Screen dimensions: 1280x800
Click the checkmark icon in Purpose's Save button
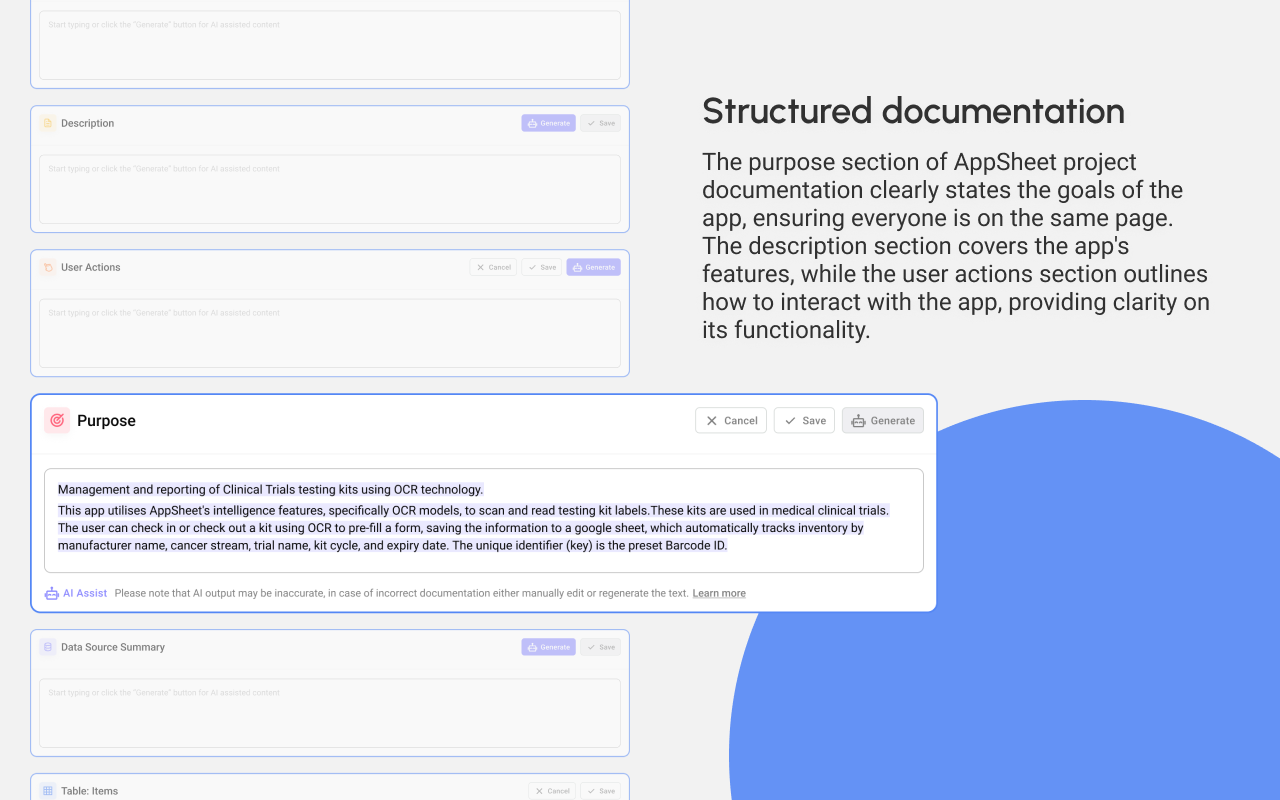(788, 420)
